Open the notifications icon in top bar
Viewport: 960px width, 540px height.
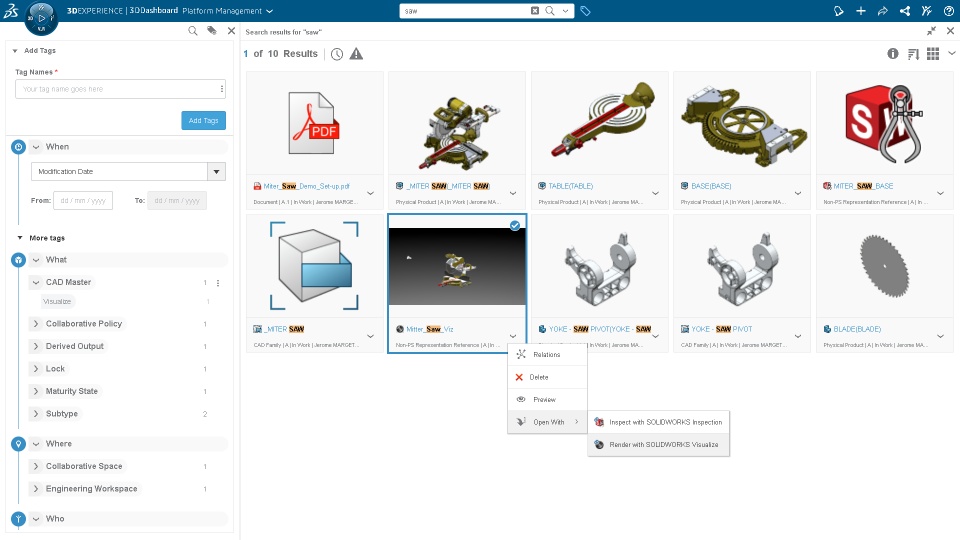pyautogui.click(x=839, y=11)
